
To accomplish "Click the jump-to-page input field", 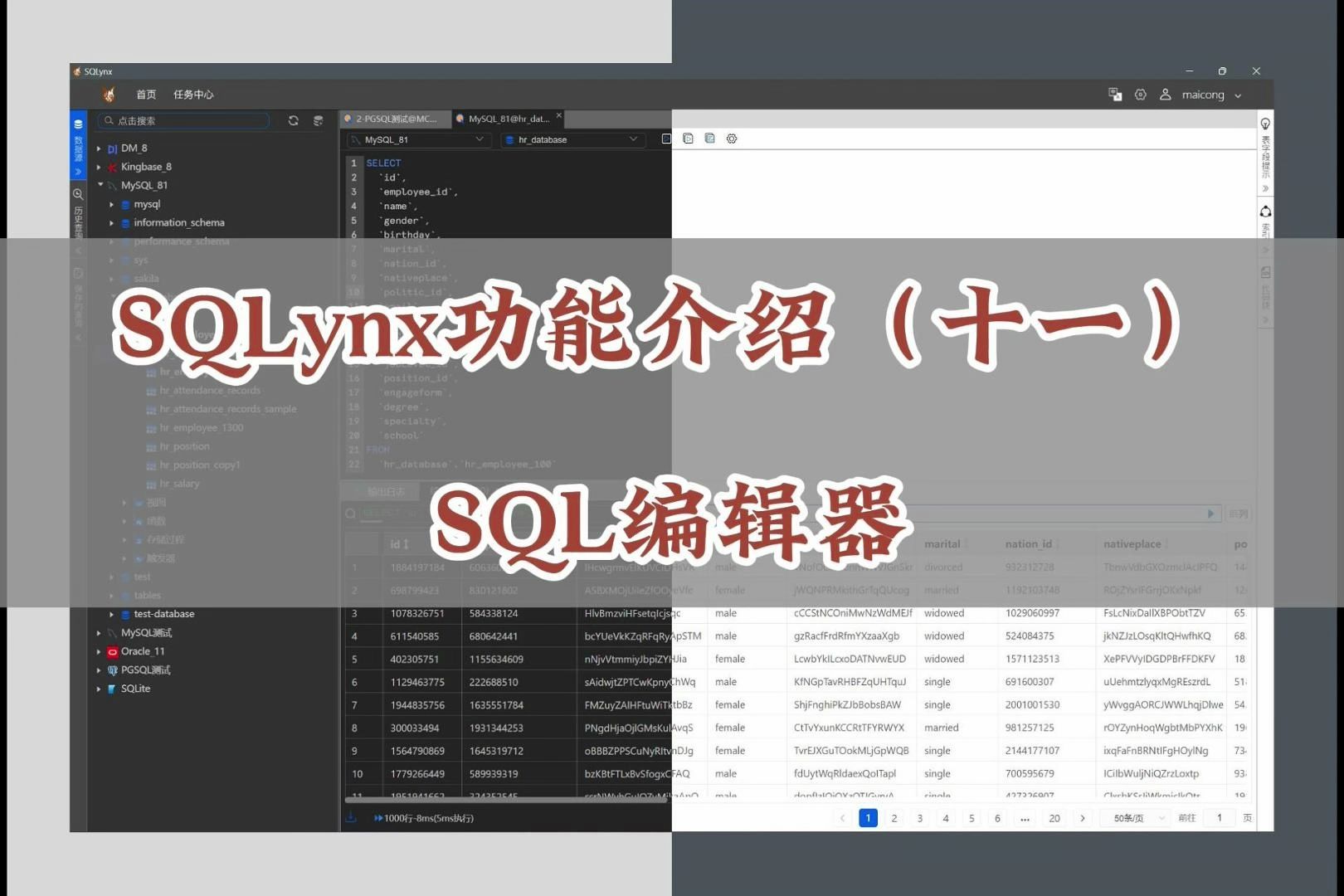I will (x=1220, y=818).
